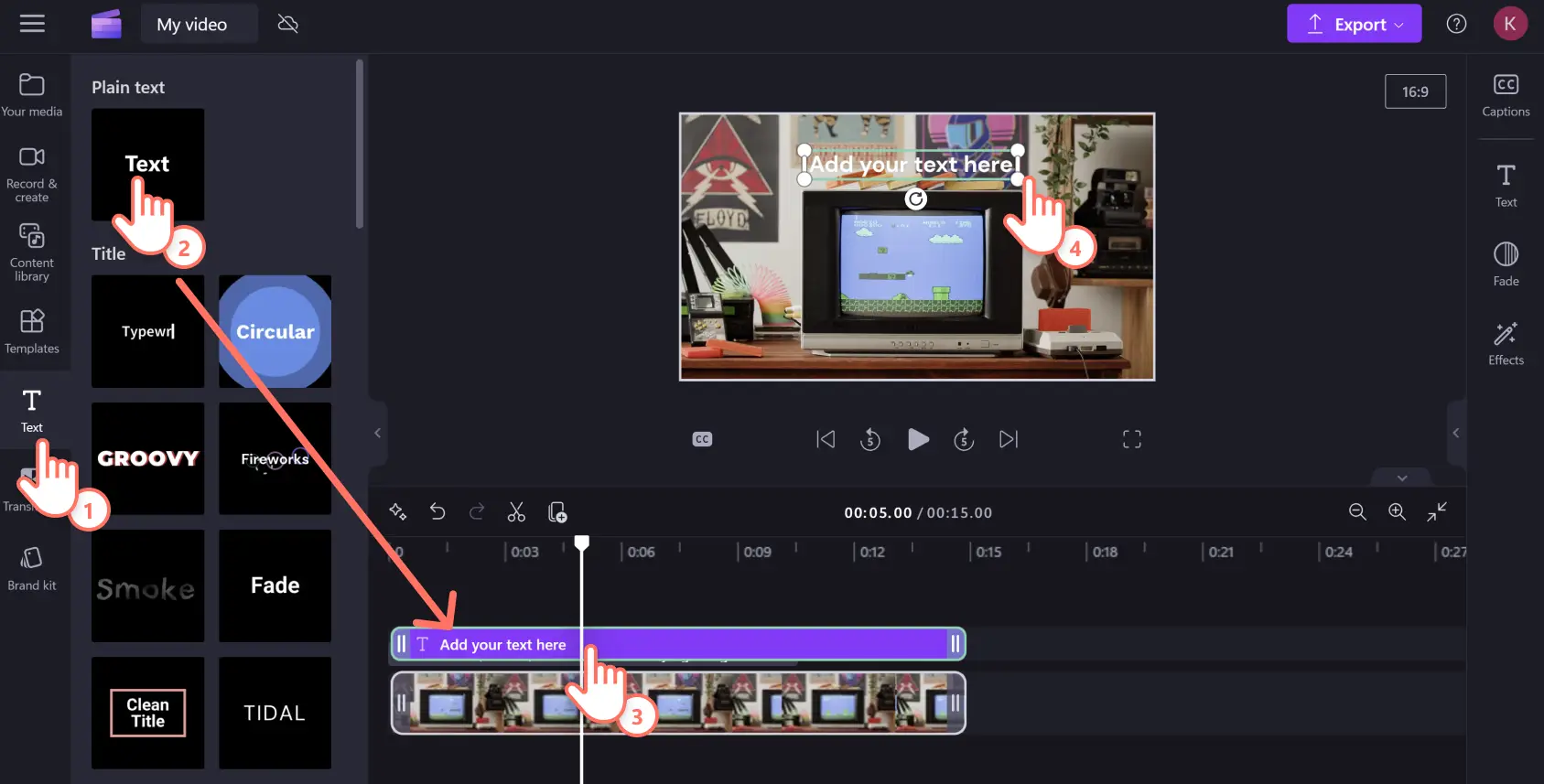
Task: Choose the Groovy title style
Action: 147,458
